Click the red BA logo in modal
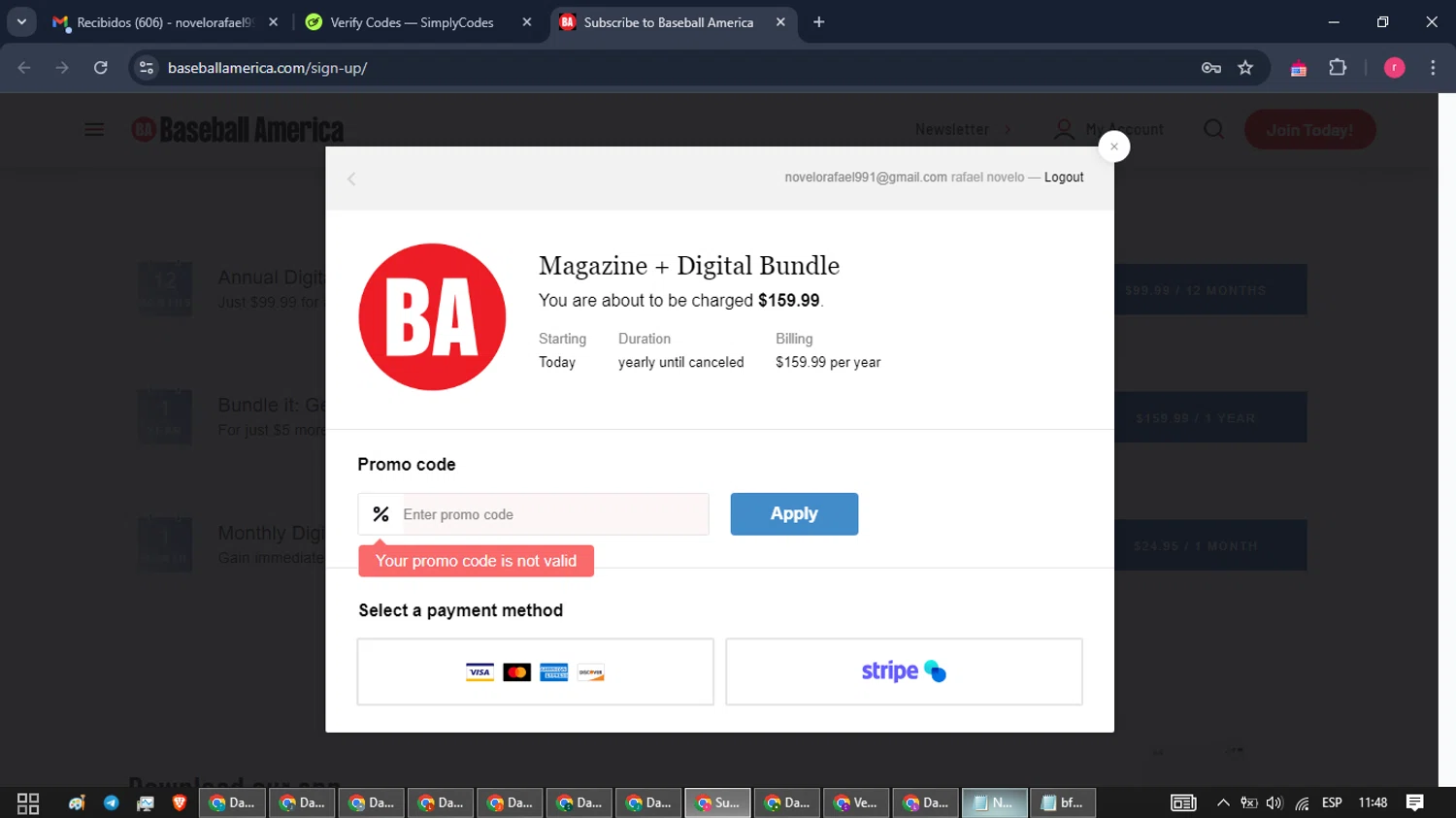 [x=432, y=316]
